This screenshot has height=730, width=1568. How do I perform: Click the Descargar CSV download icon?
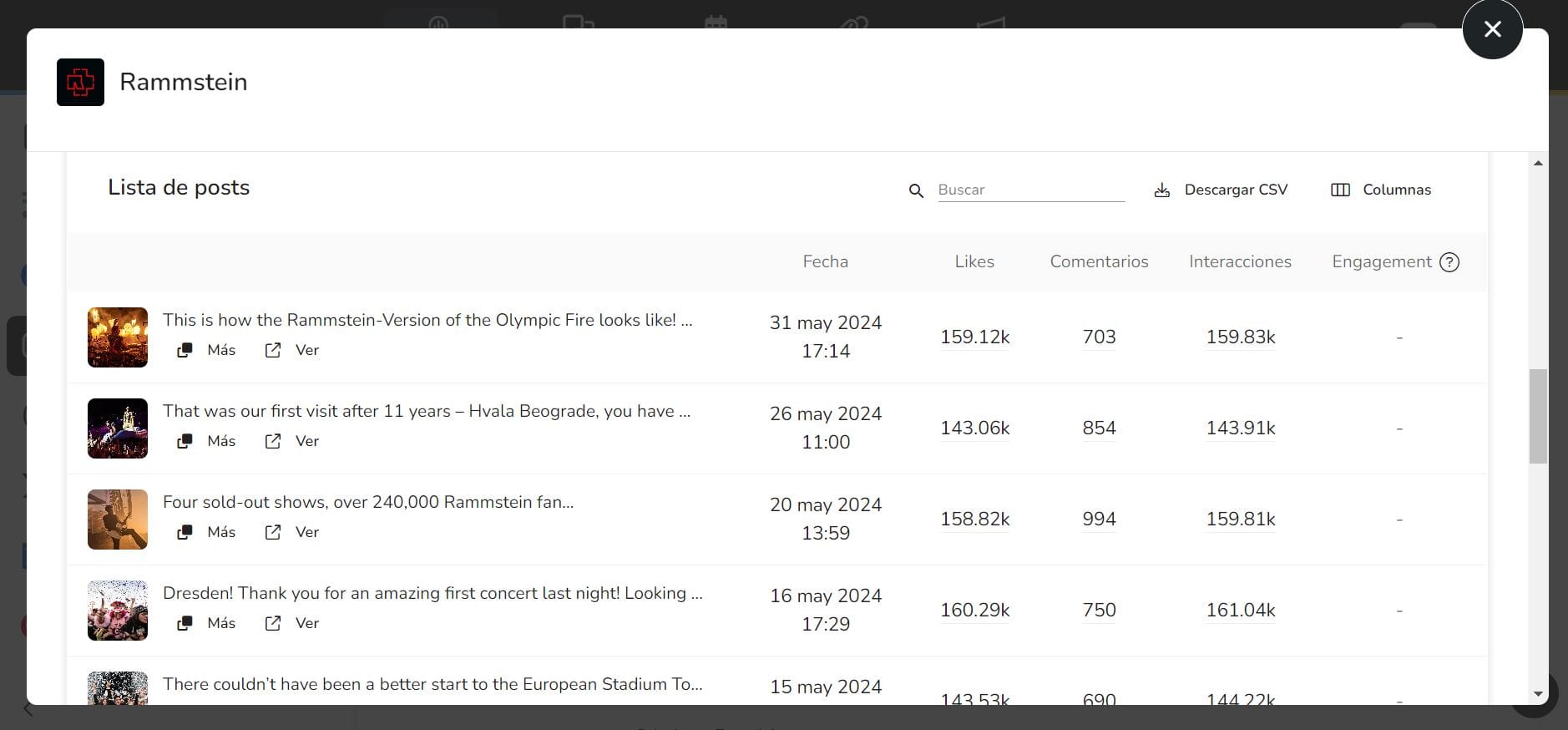coord(1161,190)
